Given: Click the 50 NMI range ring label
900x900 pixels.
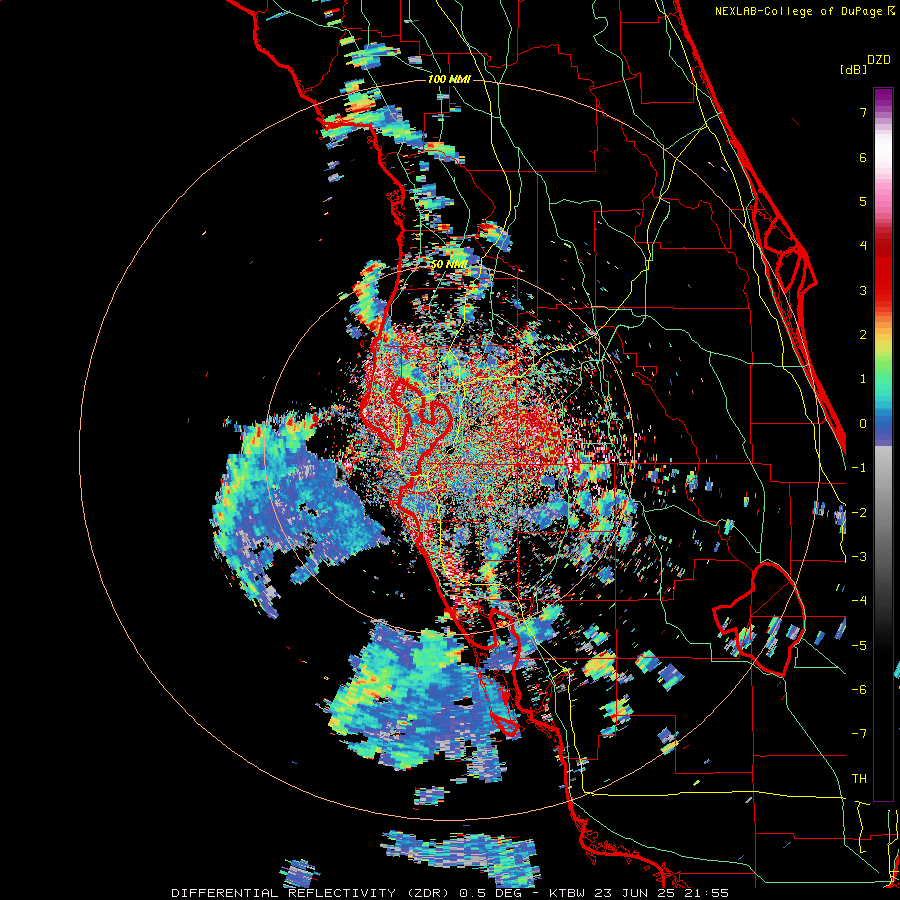Looking at the screenshot, I should 449,264.
